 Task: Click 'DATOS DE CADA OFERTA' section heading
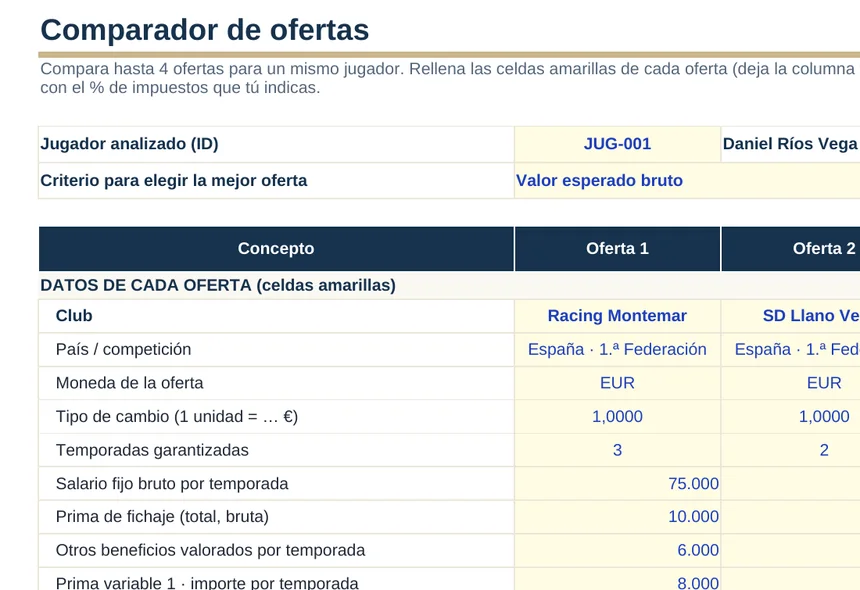coord(218,285)
